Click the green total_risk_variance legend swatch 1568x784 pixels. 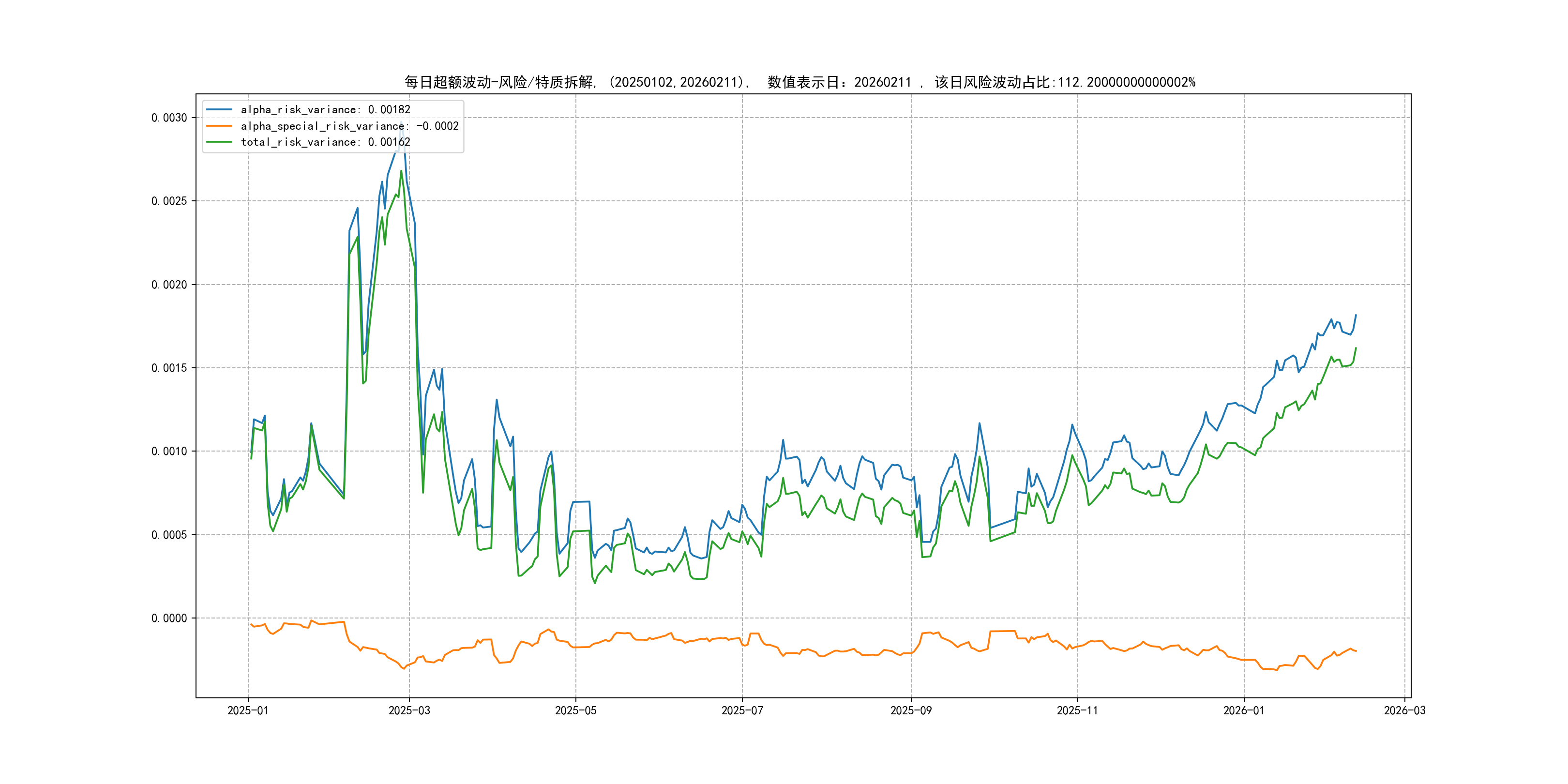tap(219, 142)
